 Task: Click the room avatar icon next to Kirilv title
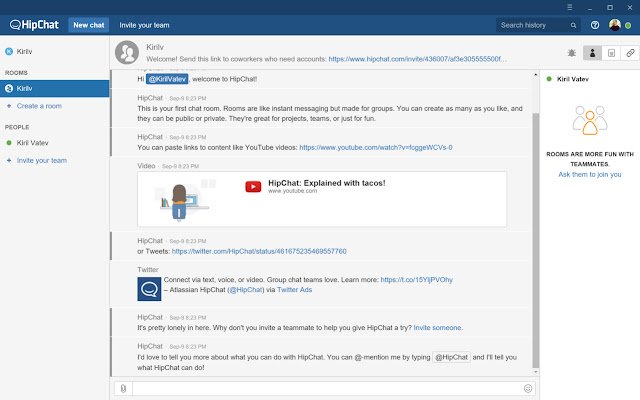pos(127,52)
